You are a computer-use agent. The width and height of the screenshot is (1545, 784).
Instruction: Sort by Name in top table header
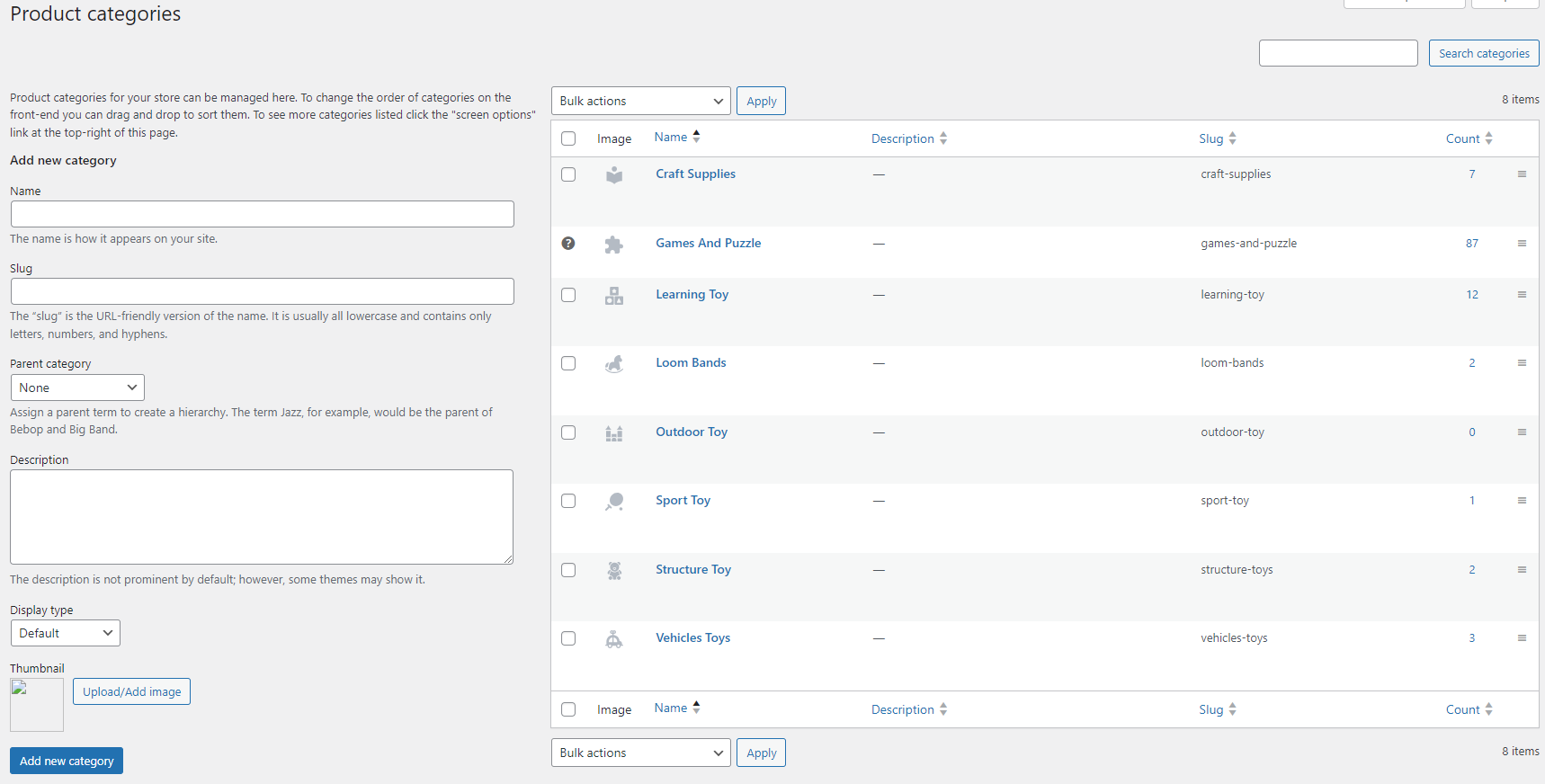click(x=677, y=137)
